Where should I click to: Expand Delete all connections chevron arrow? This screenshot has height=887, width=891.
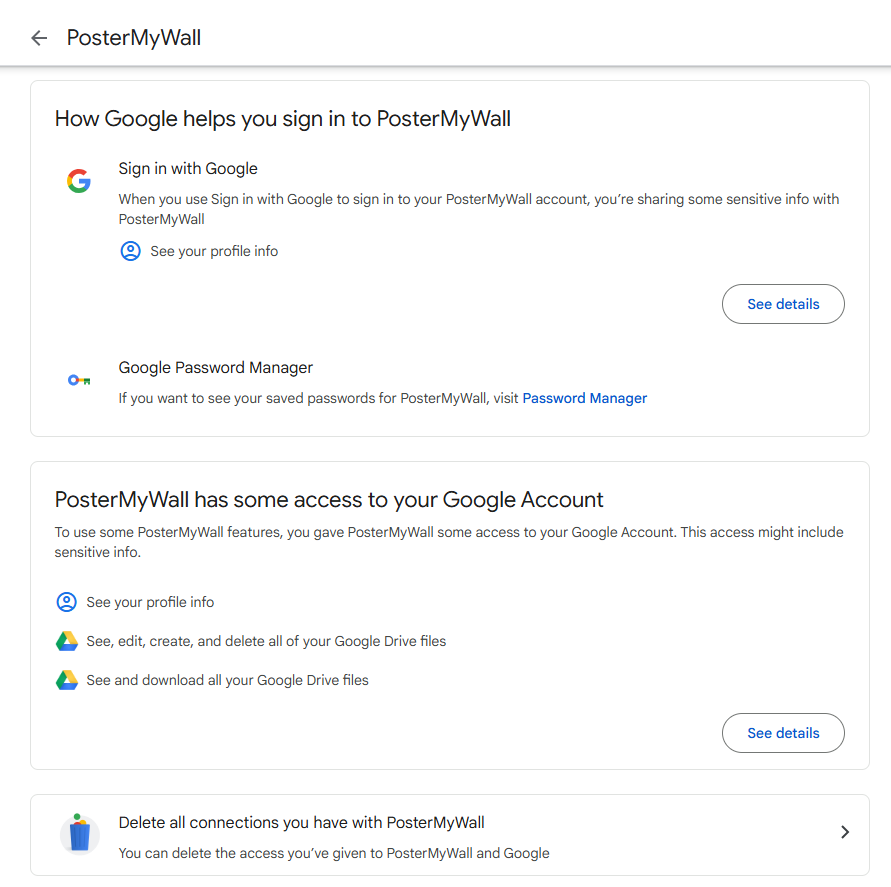845,832
